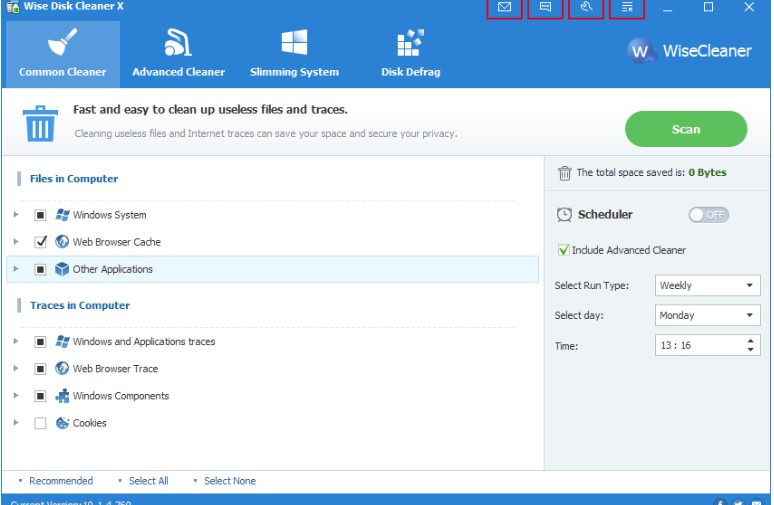774x505 pixels.
Task: Click the Traces in Computer heading
Action: [x=80, y=306]
